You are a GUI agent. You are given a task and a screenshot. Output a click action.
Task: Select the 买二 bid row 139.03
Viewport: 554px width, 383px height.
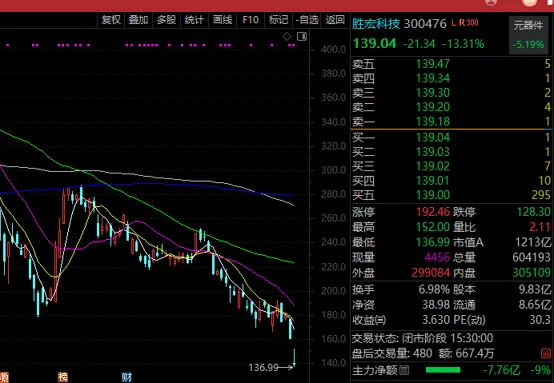click(x=452, y=152)
